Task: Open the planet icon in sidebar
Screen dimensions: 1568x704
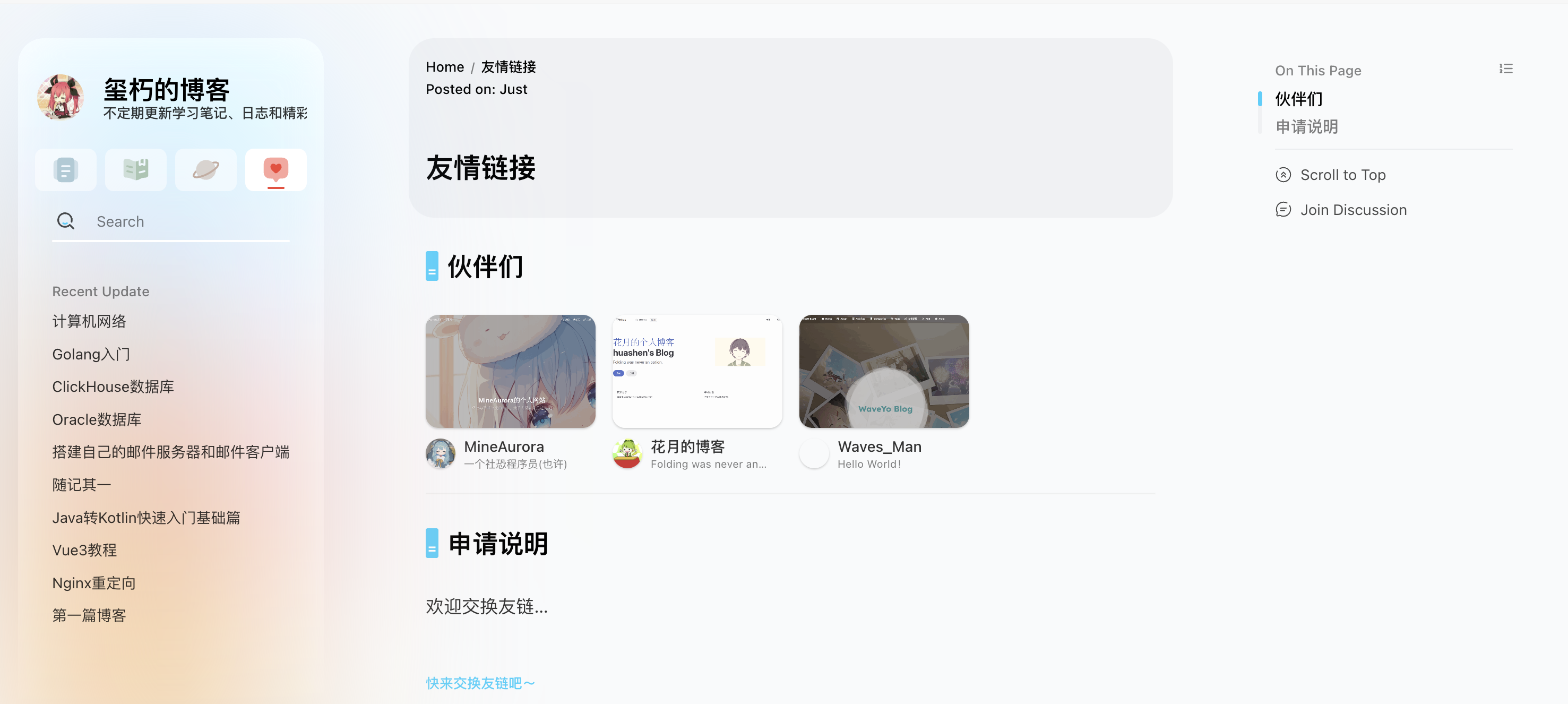Action: point(206,170)
